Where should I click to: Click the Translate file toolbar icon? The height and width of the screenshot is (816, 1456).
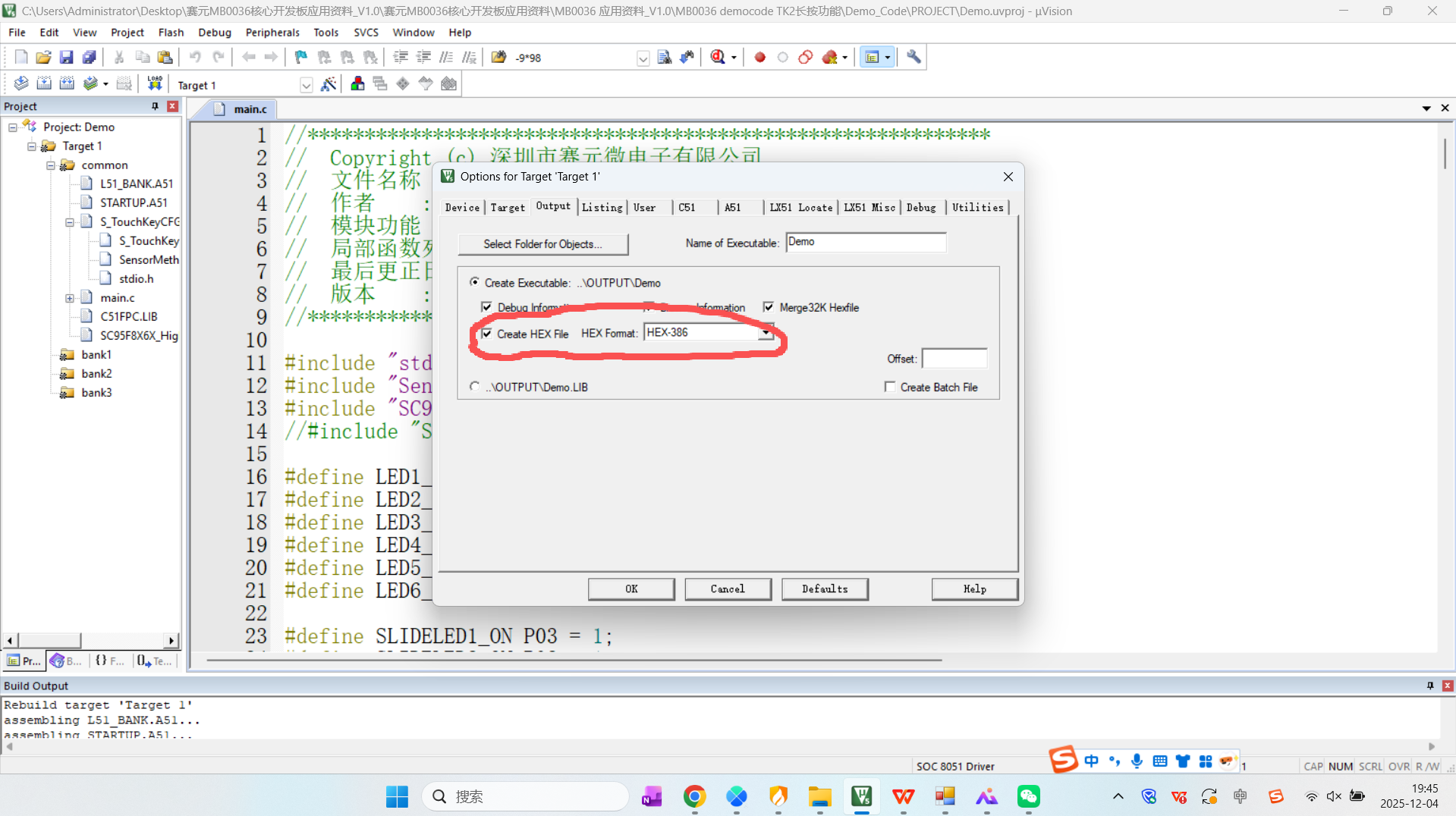pyautogui.click(x=21, y=83)
